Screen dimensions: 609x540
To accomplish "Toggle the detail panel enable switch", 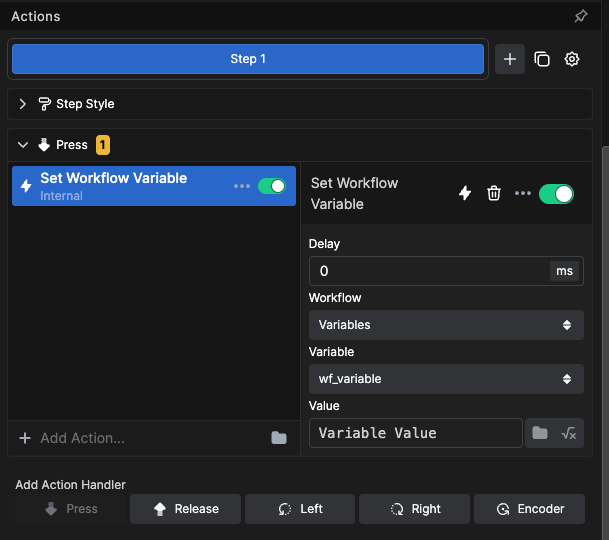I will tap(556, 194).
